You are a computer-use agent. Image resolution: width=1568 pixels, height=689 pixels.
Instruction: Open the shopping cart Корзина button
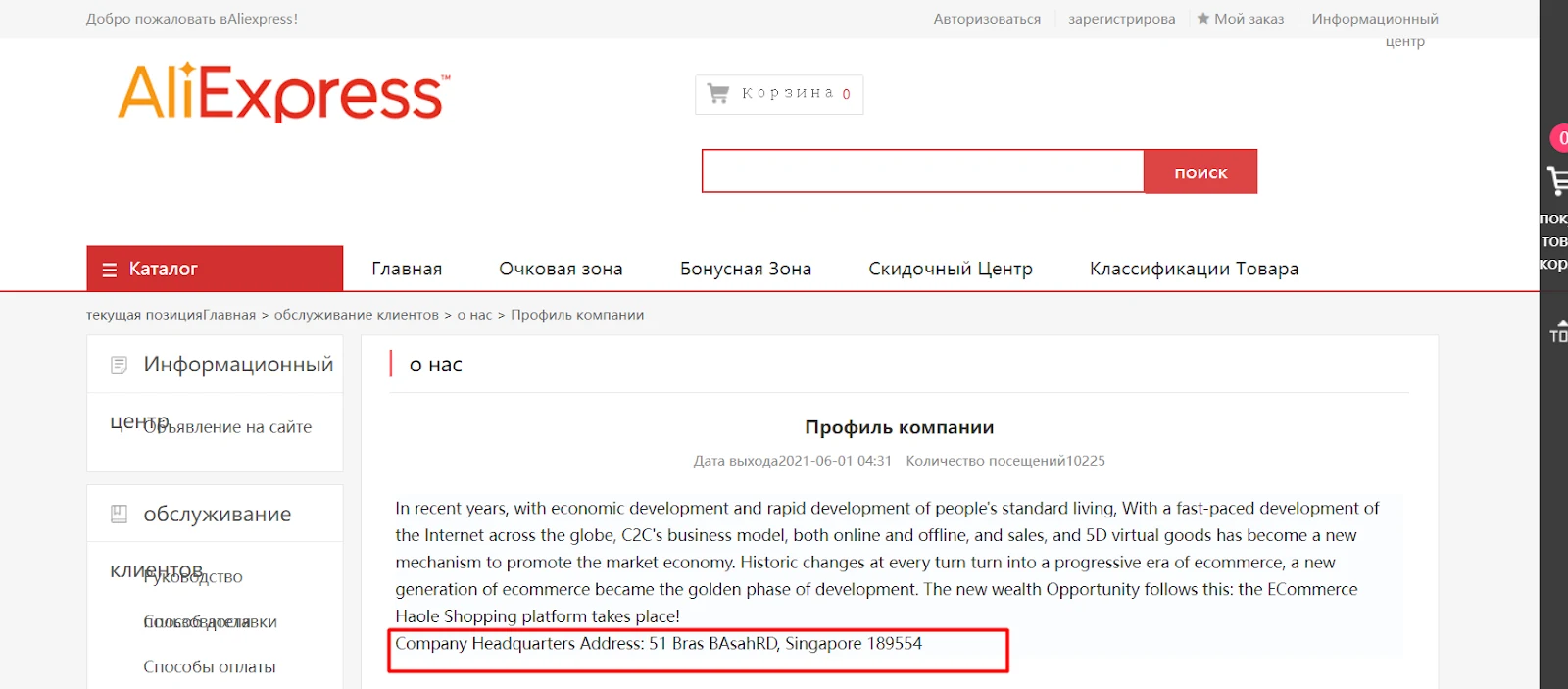pos(779,94)
